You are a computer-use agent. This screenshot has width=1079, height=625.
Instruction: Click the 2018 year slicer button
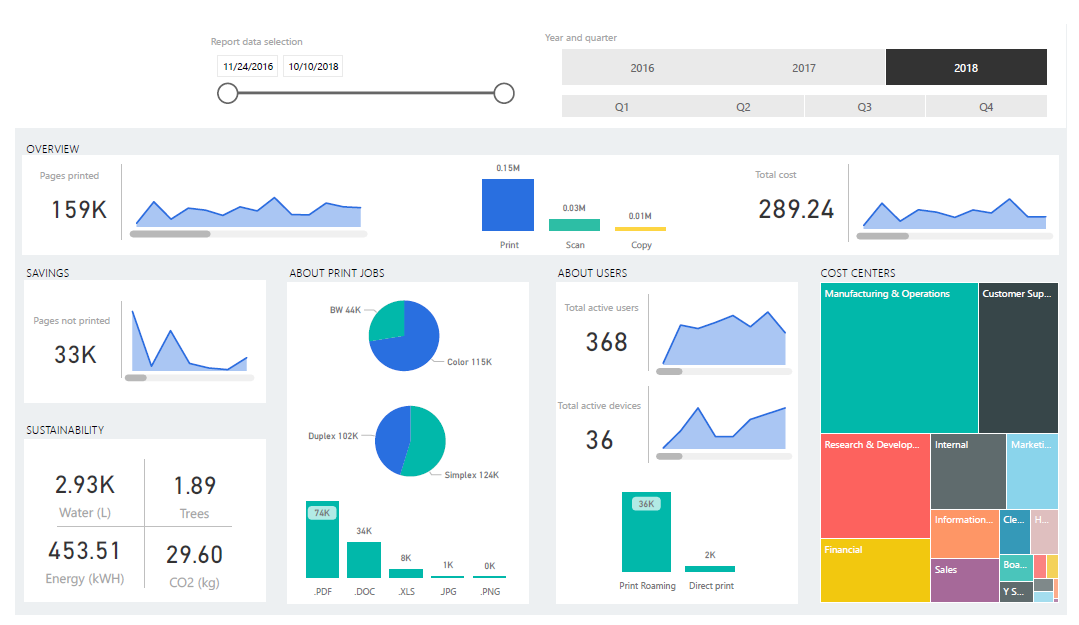[x=966, y=68]
